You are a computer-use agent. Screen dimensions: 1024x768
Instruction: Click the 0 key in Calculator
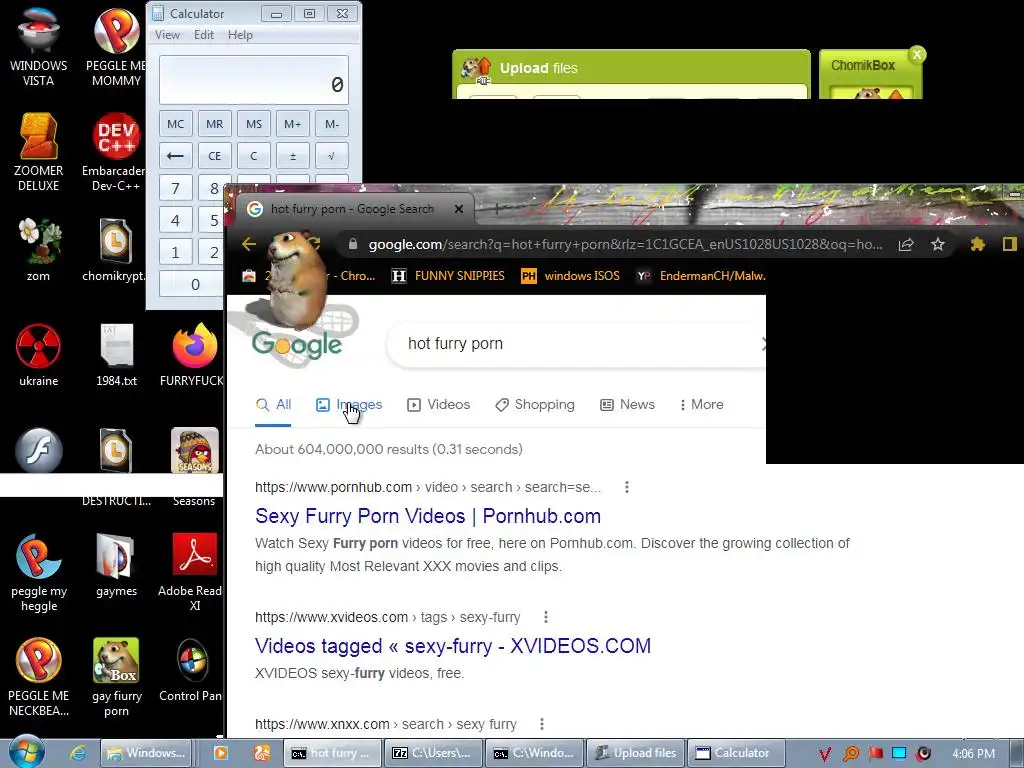191,284
